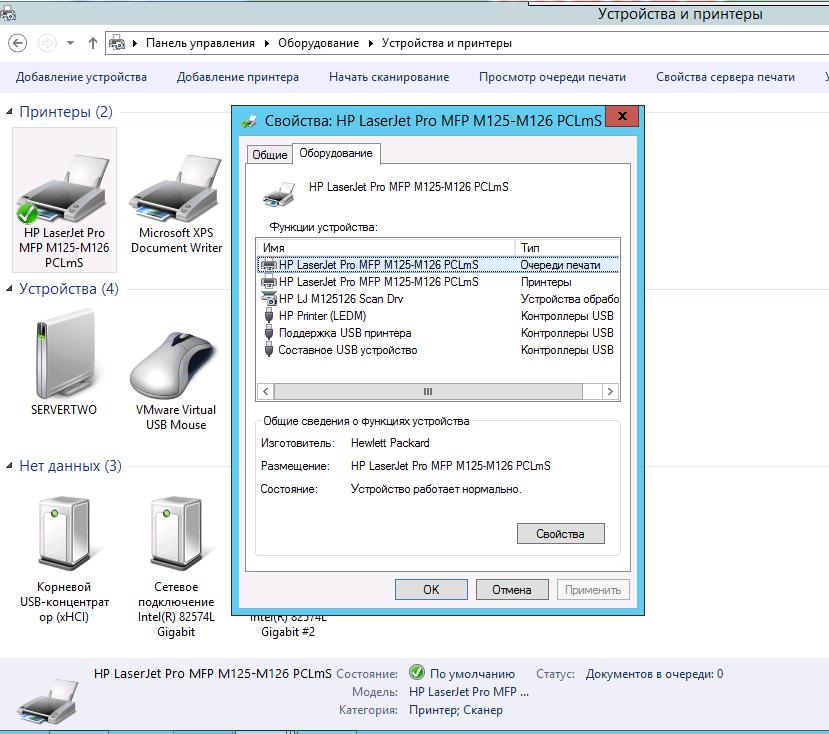Select the Поддержка USB принтера row
Viewport: 829px width, 734px height.
click(438, 333)
